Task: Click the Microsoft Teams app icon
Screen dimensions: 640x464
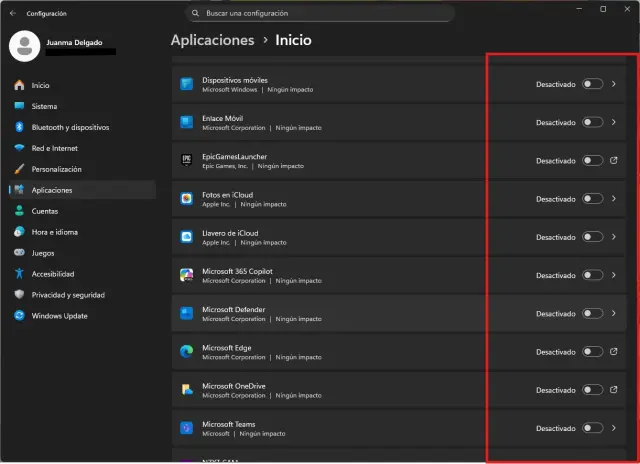Action: coord(186,428)
